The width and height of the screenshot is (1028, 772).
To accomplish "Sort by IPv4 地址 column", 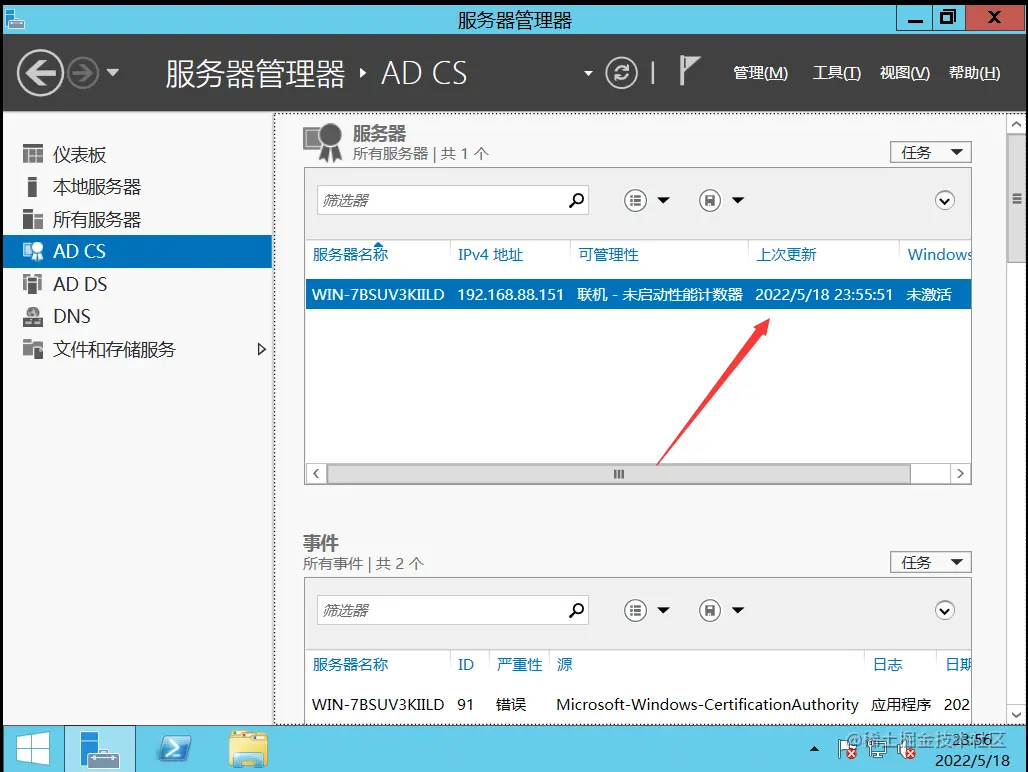I will tap(490, 254).
